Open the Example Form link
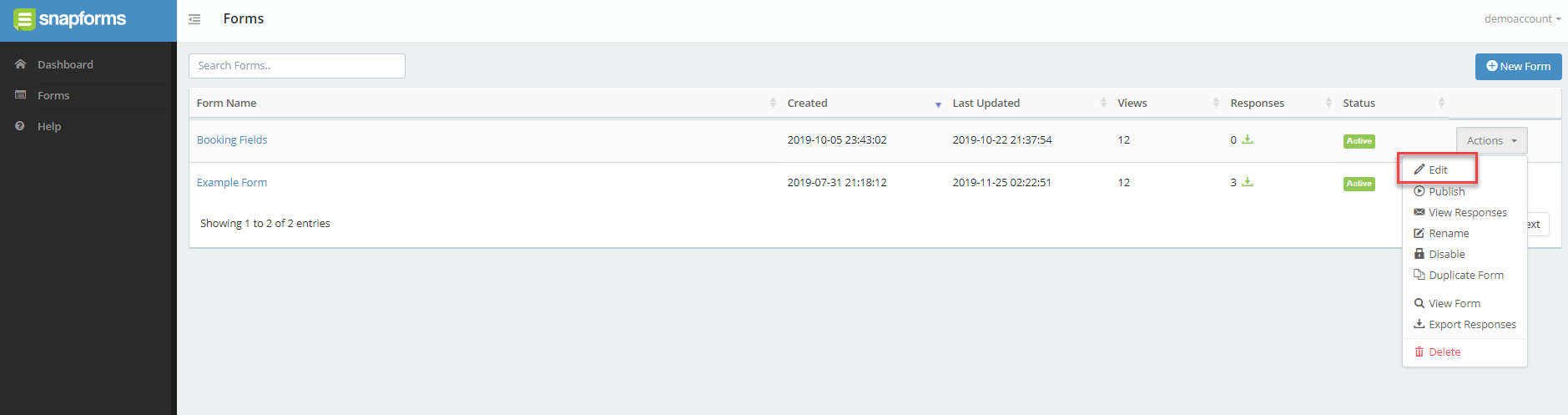 click(232, 183)
